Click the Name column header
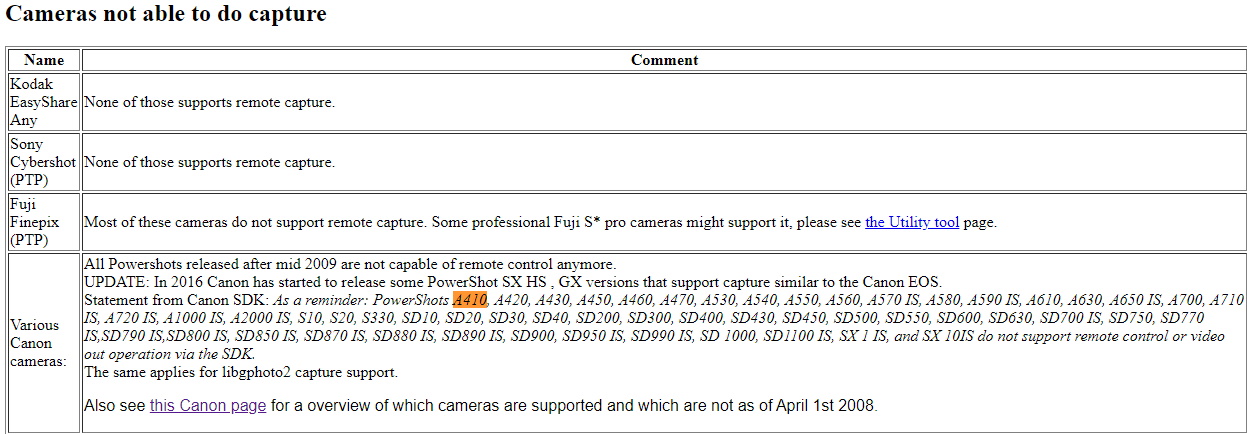This screenshot has height=434, width=1247. pos(44,60)
